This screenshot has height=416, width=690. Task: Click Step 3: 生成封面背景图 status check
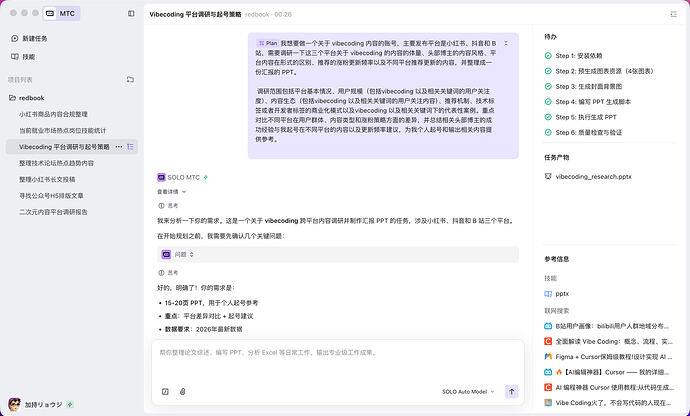click(x=548, y=87)
